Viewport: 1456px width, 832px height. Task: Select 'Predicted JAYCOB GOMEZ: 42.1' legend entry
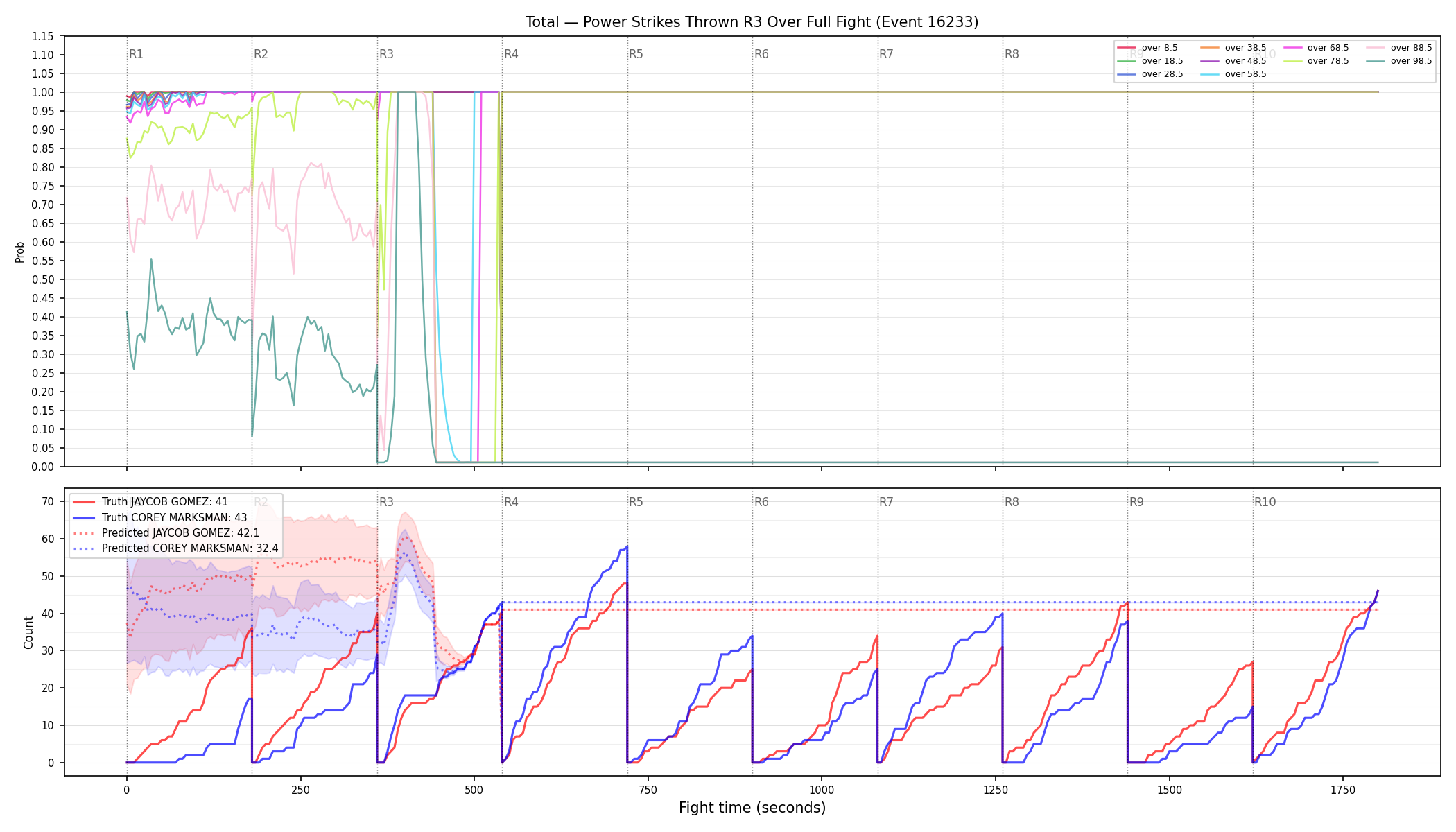166,533
